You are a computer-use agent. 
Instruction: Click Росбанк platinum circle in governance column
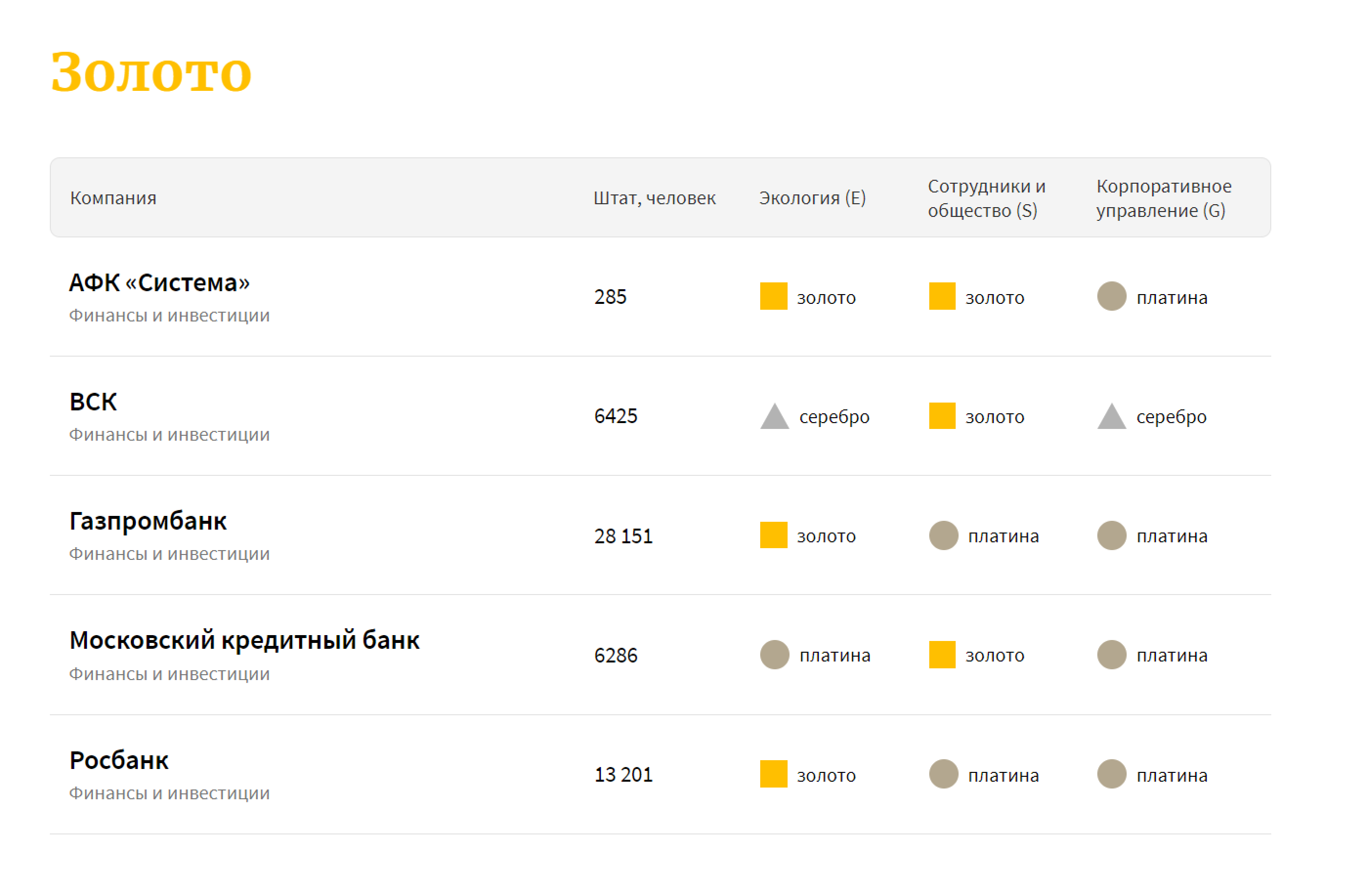(x=1111, y=773)
